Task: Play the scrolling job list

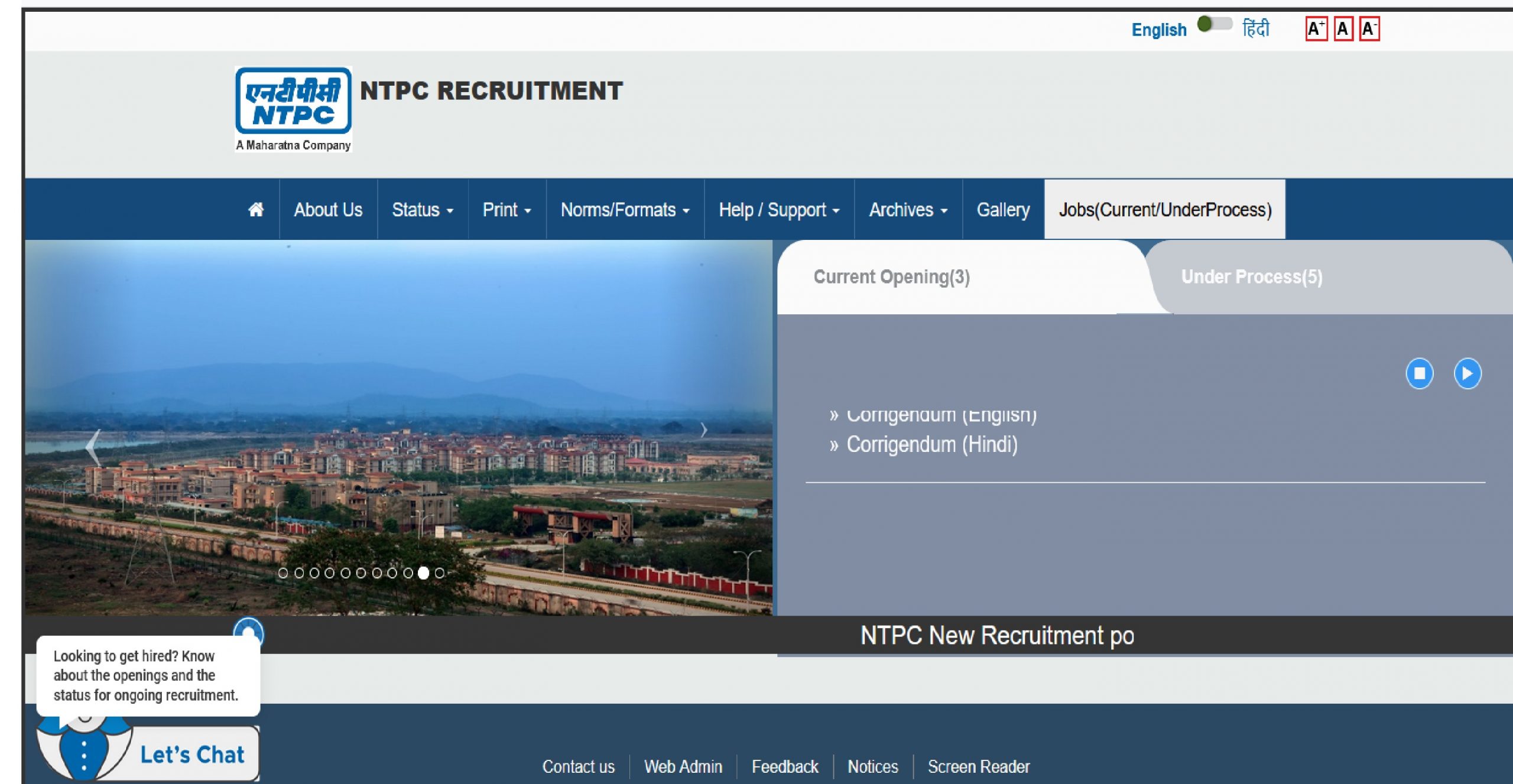Action: pyautogui.click(x=1467, y=373)
